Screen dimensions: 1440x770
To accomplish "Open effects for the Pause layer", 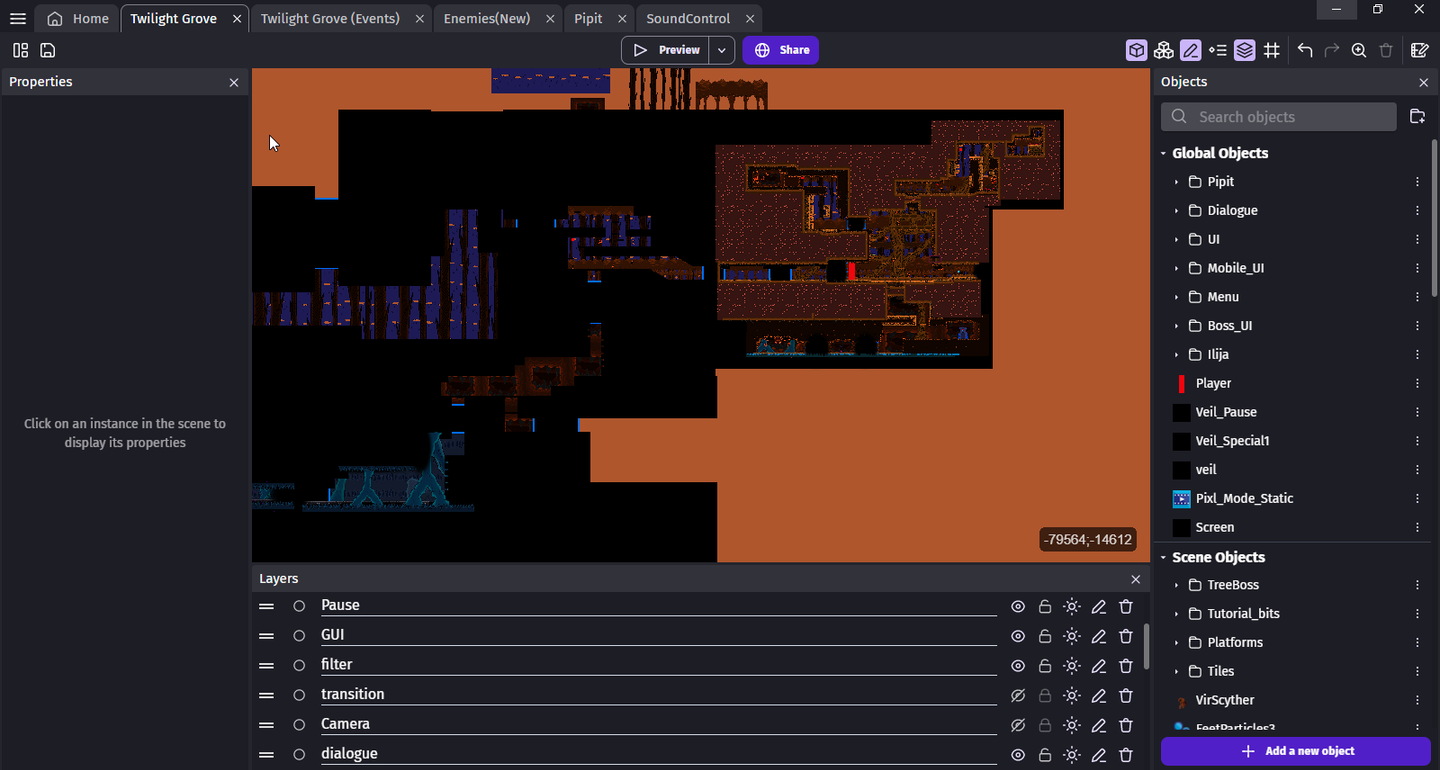I will click(1072, 606).
